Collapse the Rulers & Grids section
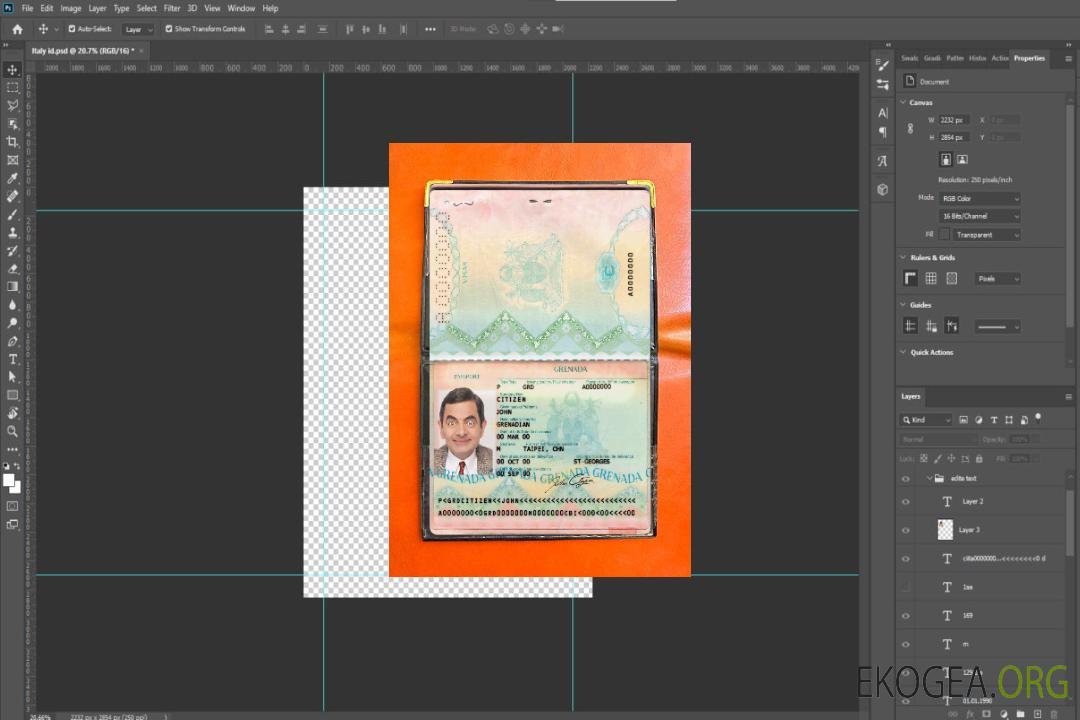Viewport: 1080px width, 720px height. click(x=904, y=258)
